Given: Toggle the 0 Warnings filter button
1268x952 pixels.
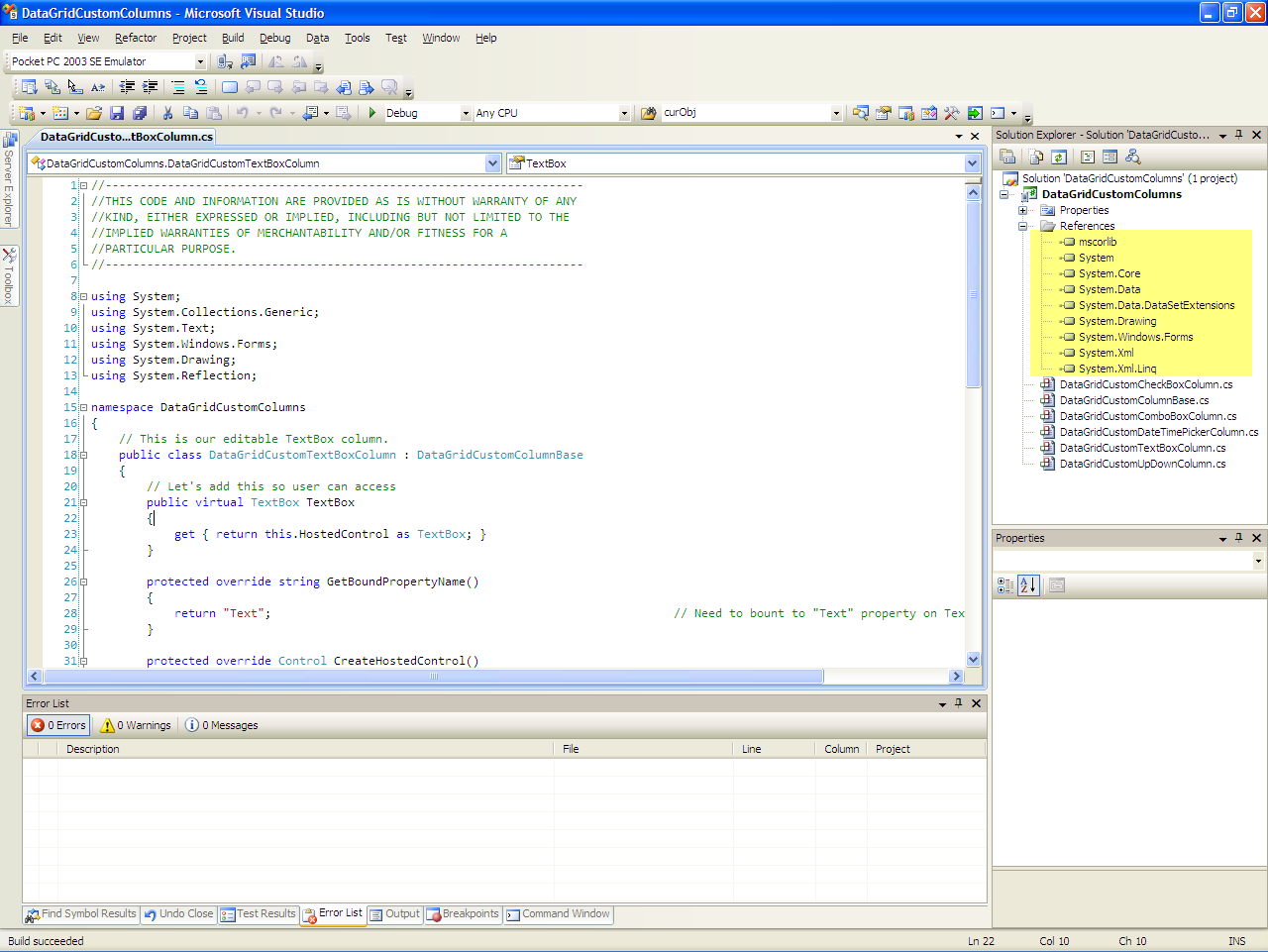Looking at the screenshot, I should click(x=136, y=725).
